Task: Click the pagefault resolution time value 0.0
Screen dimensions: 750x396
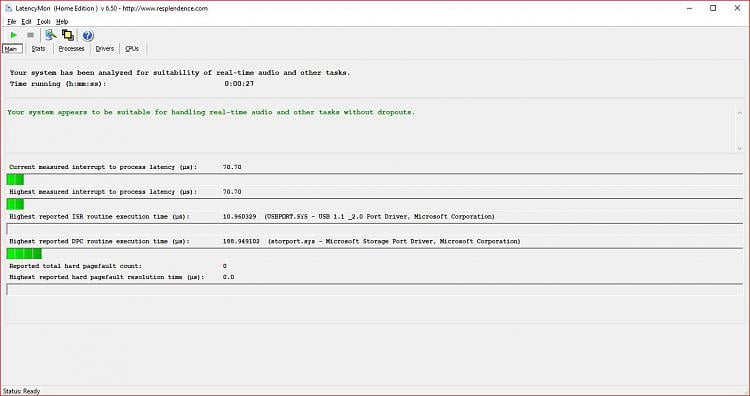Action: point(228,277)
